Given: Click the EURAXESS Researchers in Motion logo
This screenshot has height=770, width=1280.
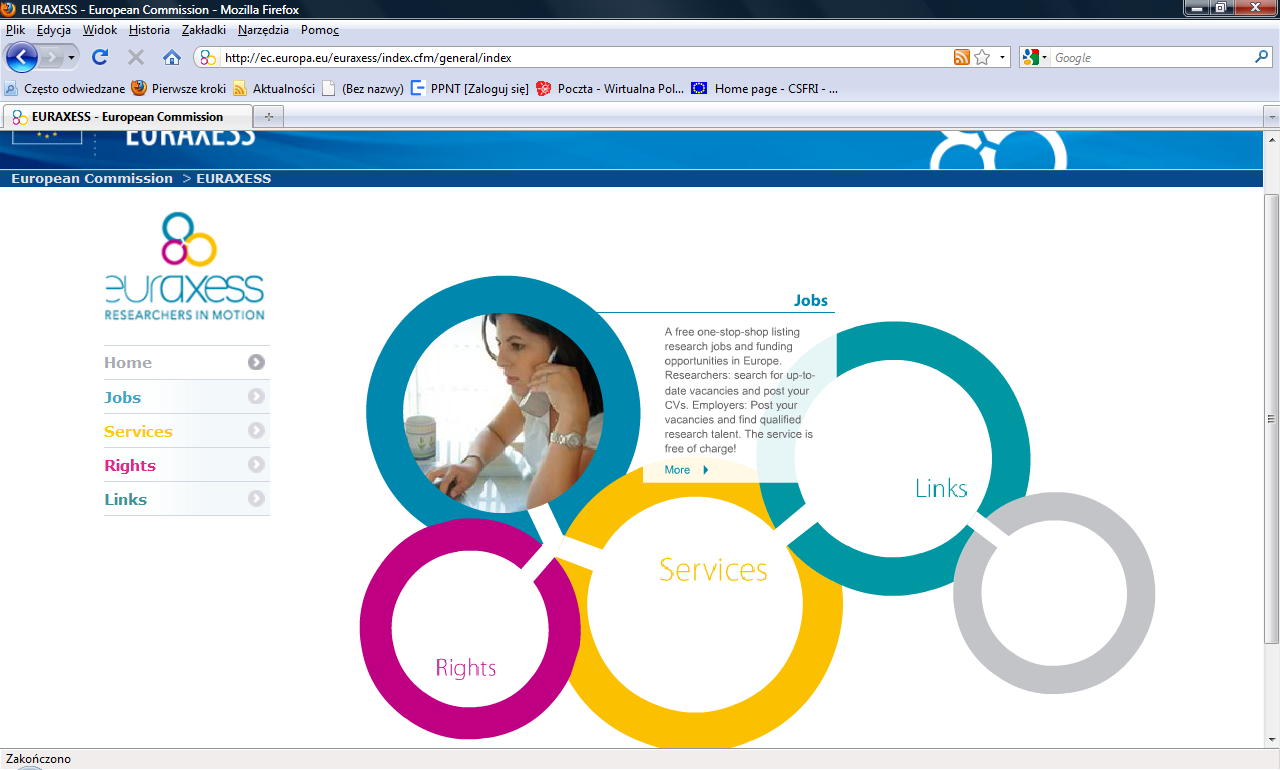Looking at the screenshot, I should coord(185,266).
